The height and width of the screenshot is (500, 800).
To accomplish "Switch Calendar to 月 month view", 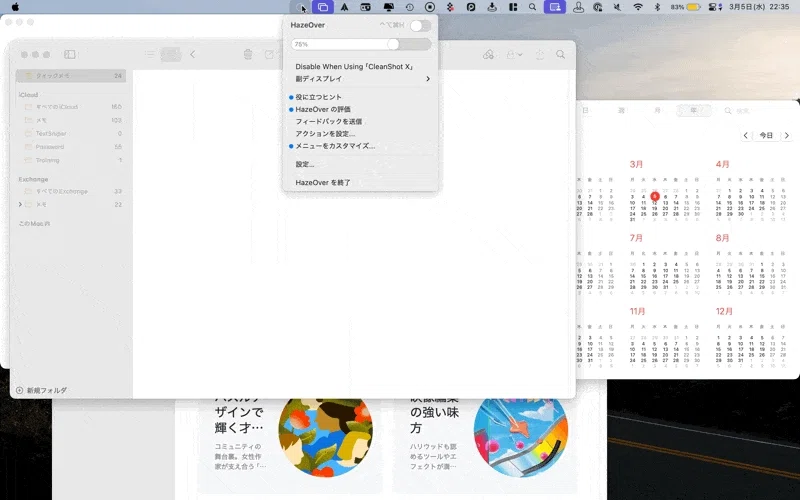I will (x=657, y=110).
